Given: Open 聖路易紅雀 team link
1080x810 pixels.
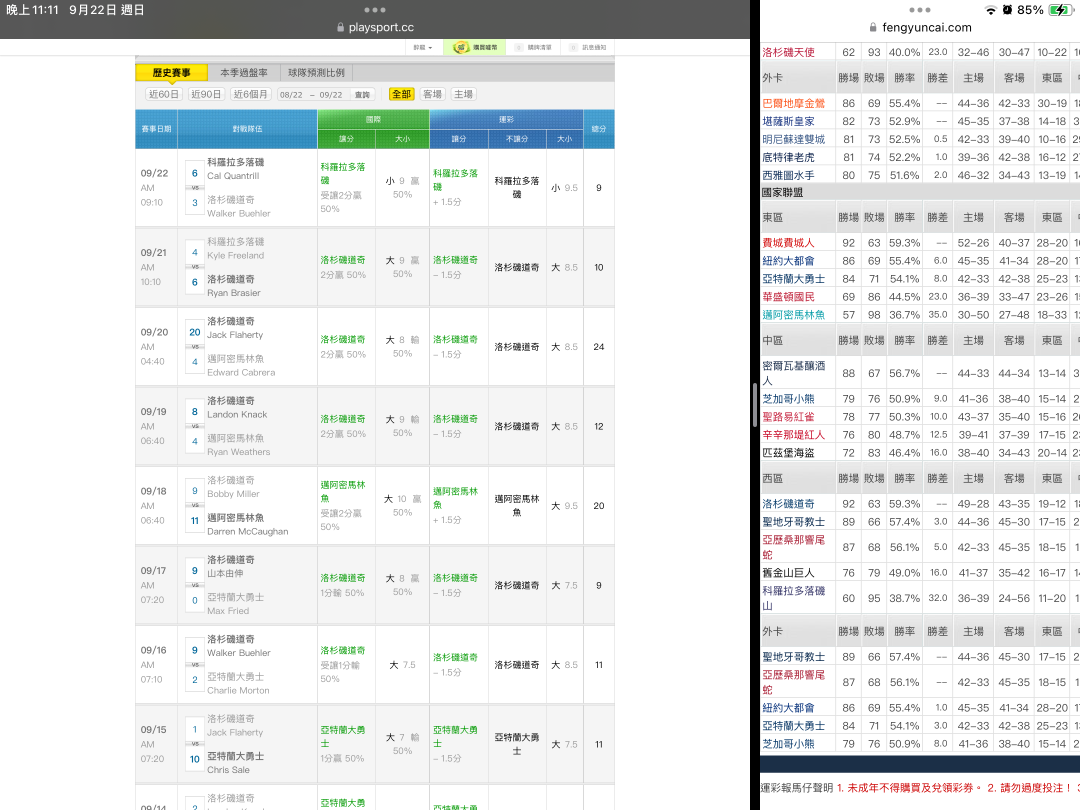Looking at the screenshot, I should (788, 417).
